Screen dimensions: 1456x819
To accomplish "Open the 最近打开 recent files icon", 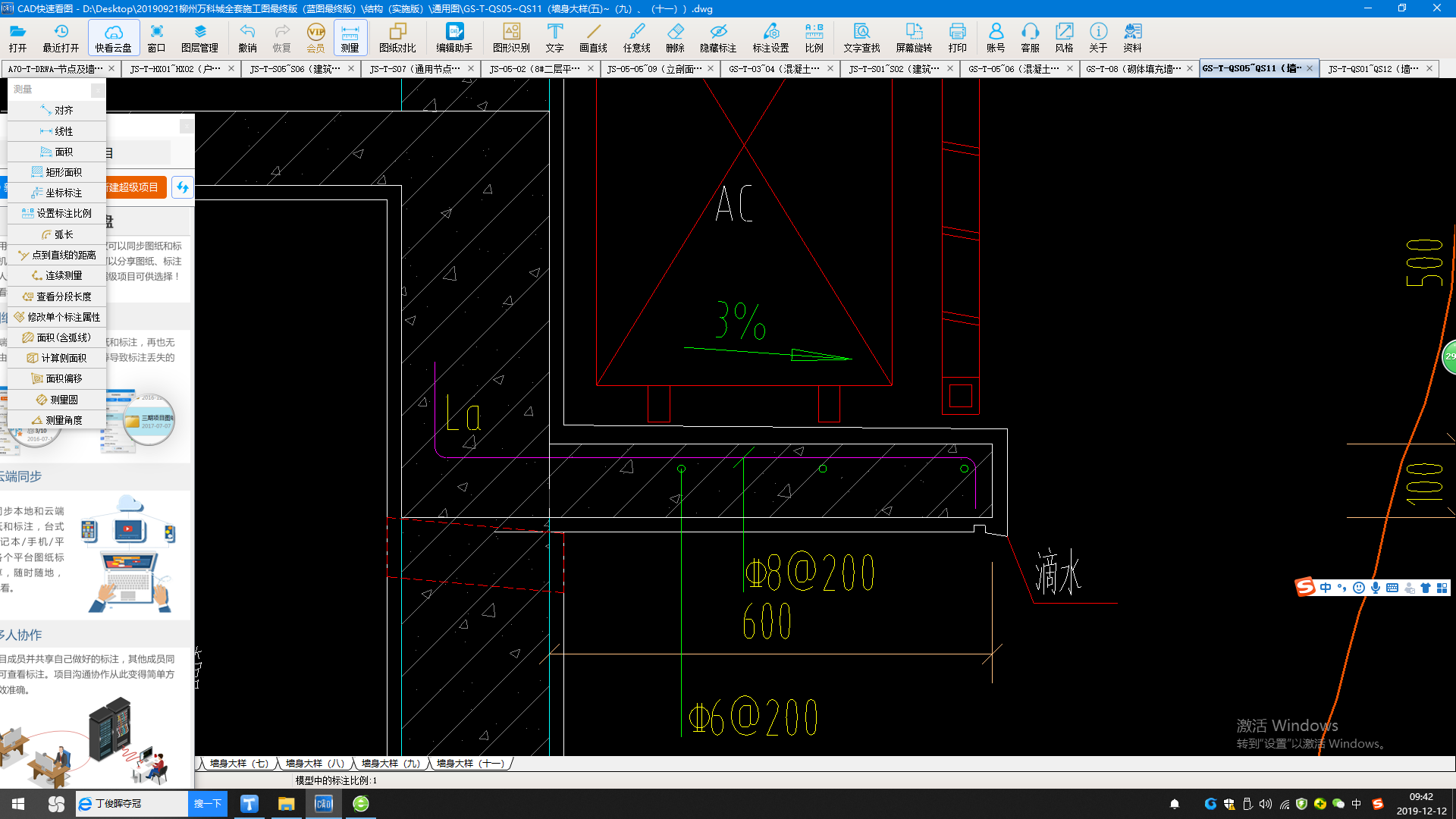I will coord(61,37).
